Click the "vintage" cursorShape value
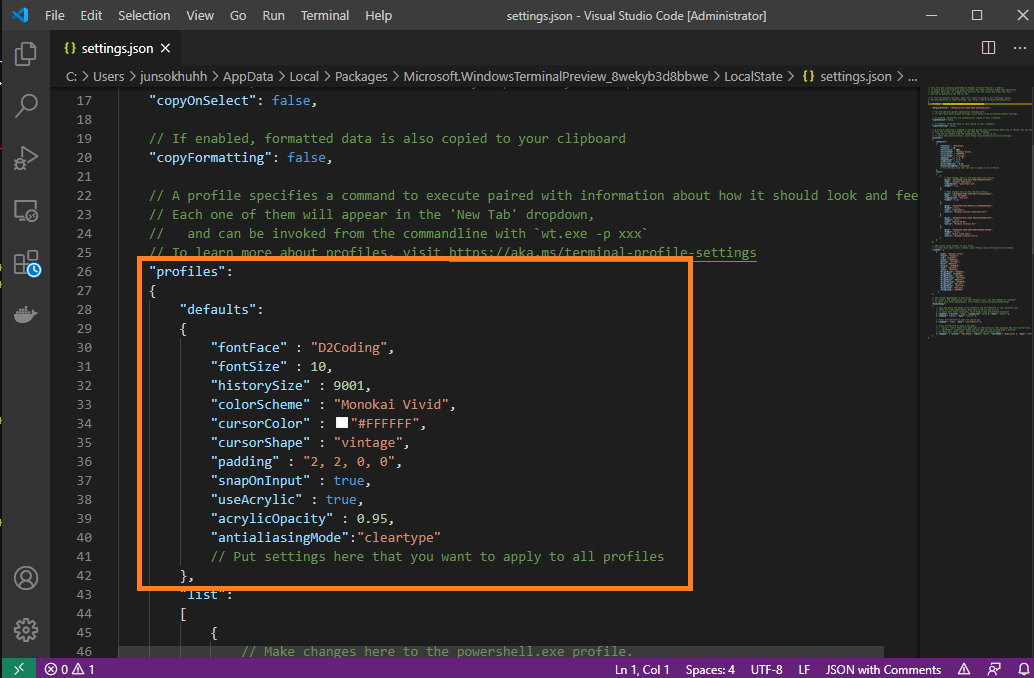This screenshot has height=678, width=1034. [x=368, y=443]
